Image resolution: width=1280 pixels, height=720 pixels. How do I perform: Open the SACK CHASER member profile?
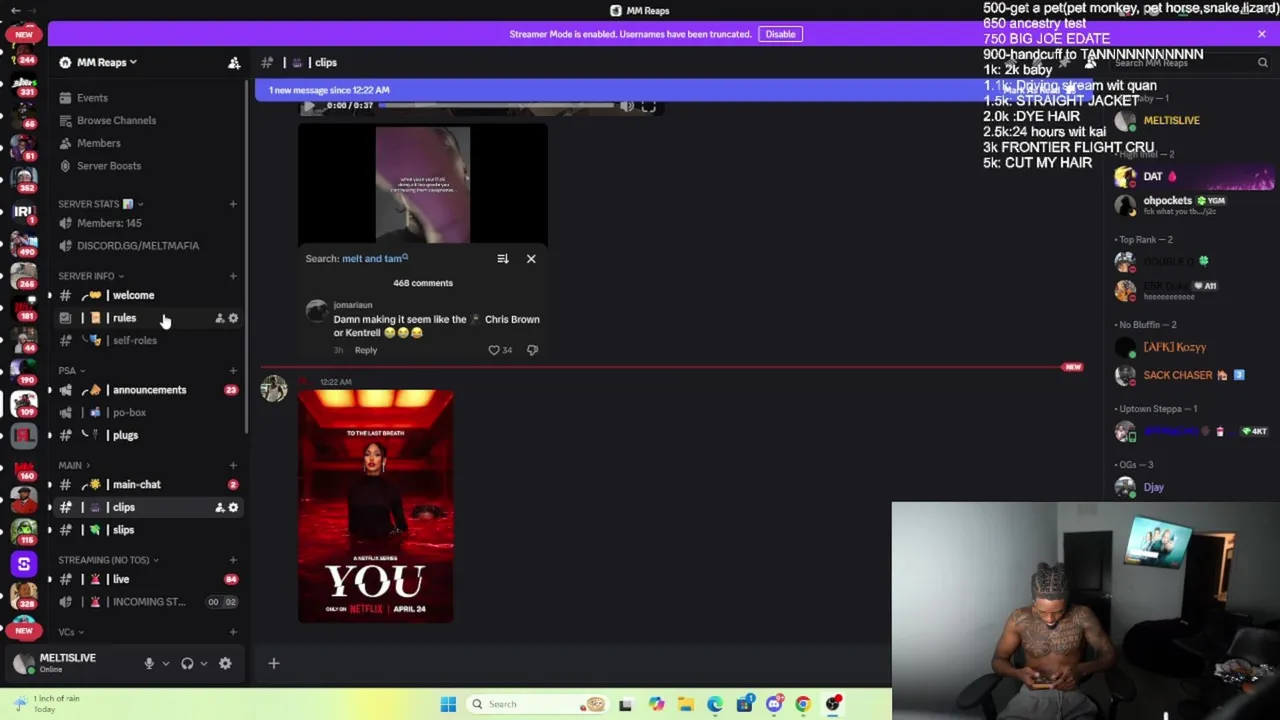click(1190, 375)
